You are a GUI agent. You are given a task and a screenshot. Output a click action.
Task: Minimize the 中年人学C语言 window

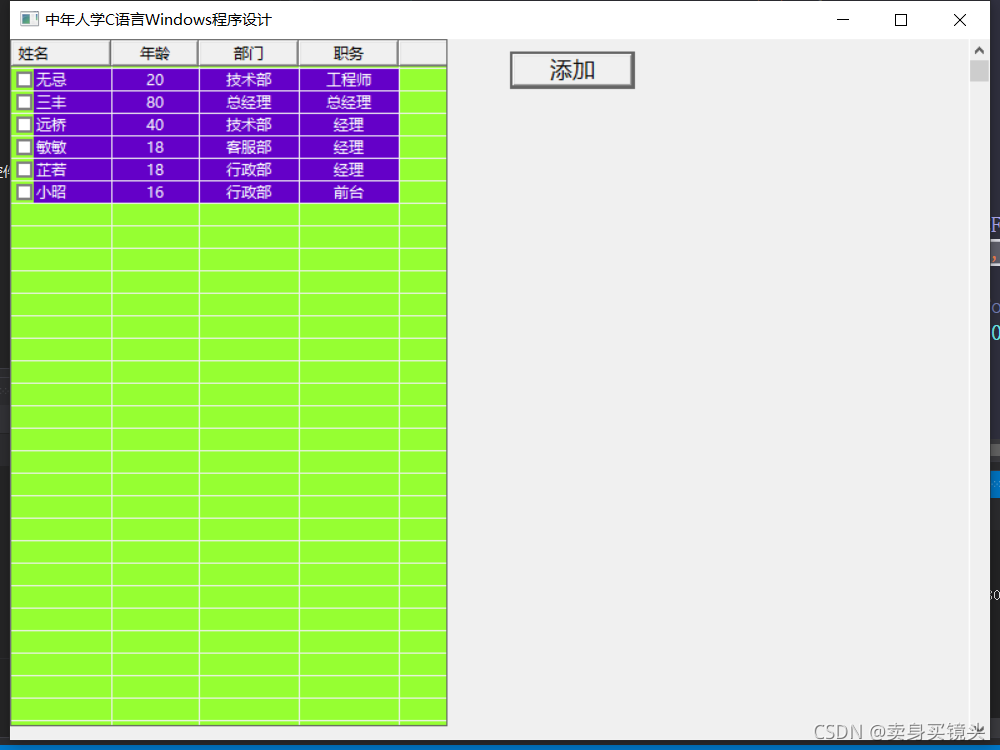pos(843,20)
